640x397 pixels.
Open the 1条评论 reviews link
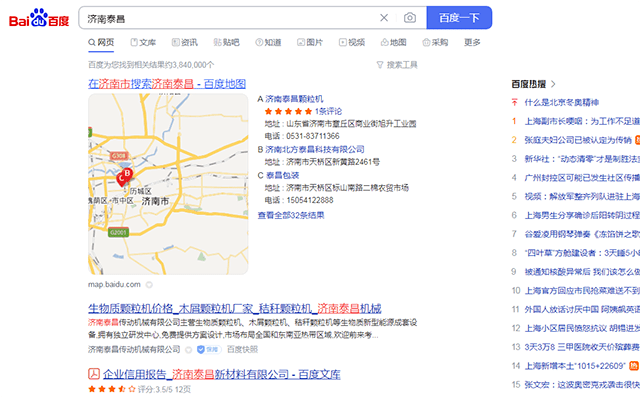[x=328, y=111]
